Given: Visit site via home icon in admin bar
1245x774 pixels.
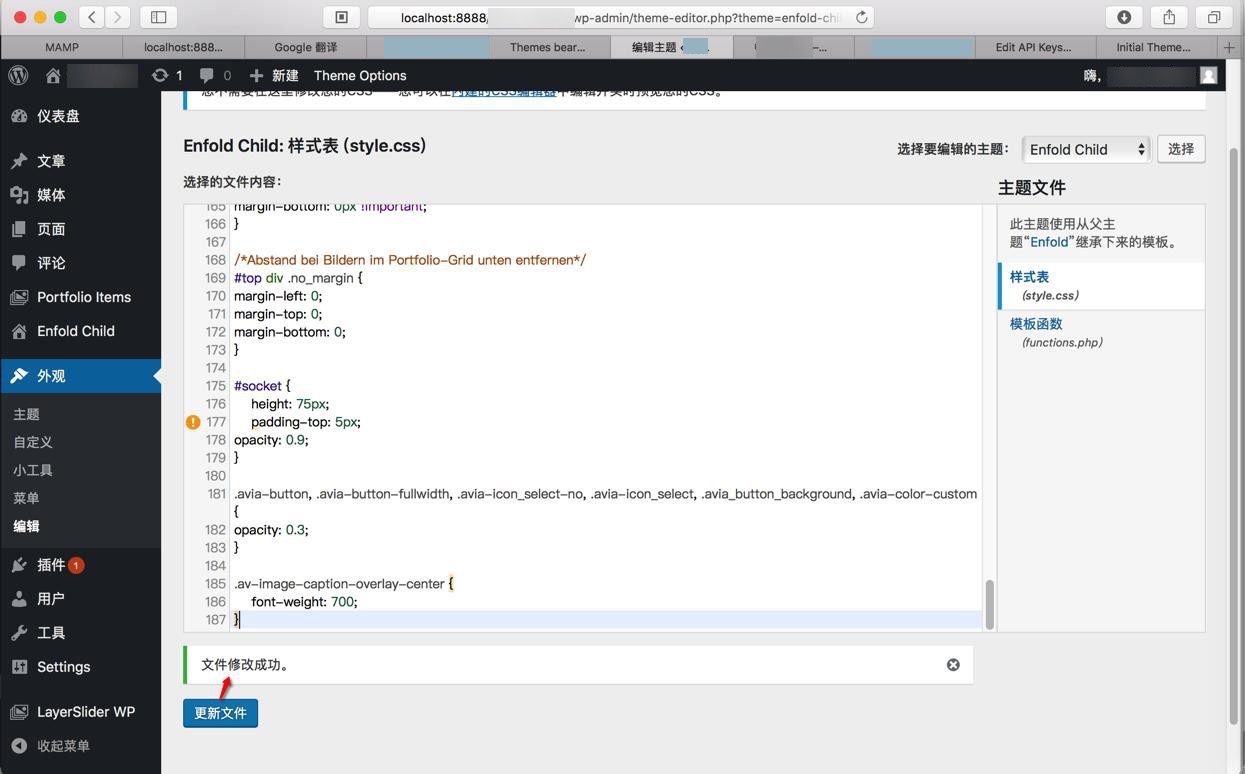Looking at the screenshot, I should pos(53,75).
